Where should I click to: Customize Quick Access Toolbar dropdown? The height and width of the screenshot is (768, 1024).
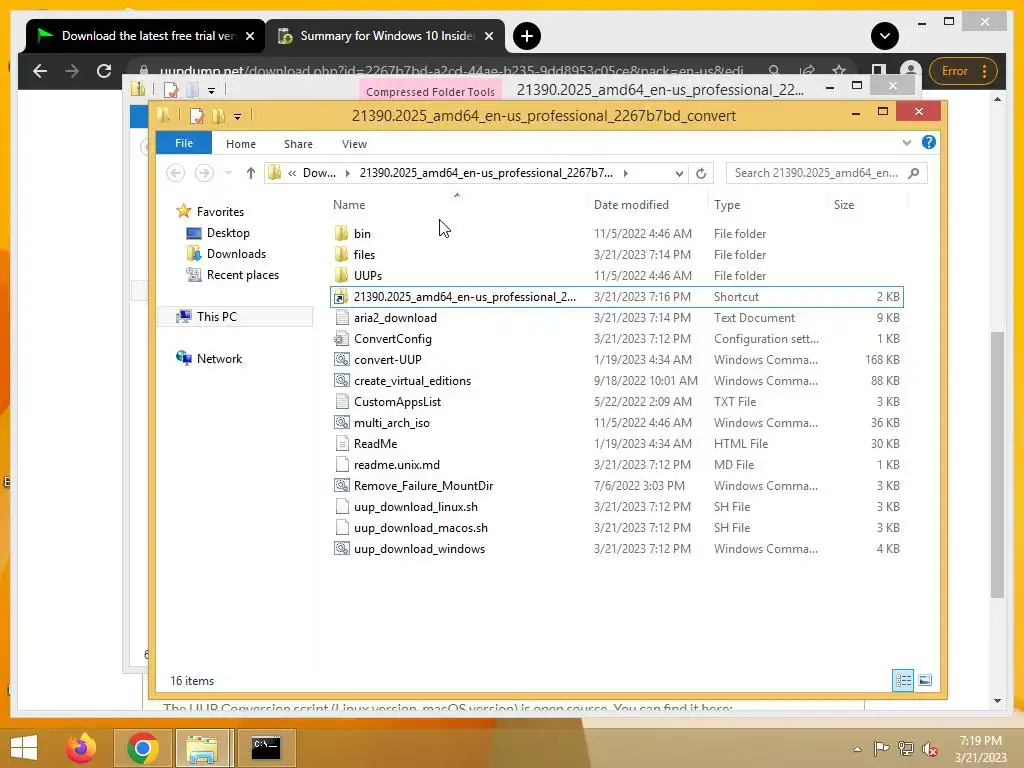tap(237, 117)
